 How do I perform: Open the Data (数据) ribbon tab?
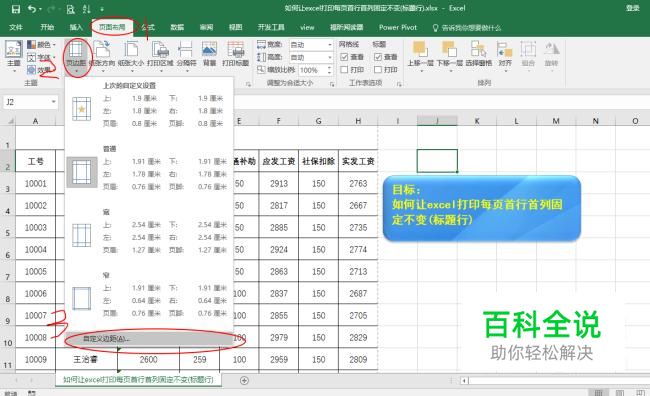point(177,27)
